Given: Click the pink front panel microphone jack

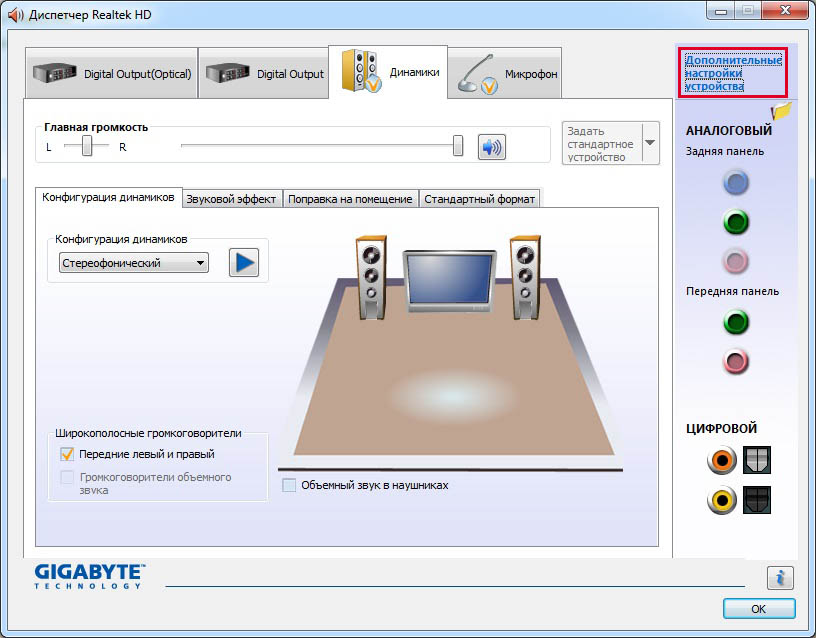Looking at the screenshot, I should pyautogui.click(x=736, y=361).
